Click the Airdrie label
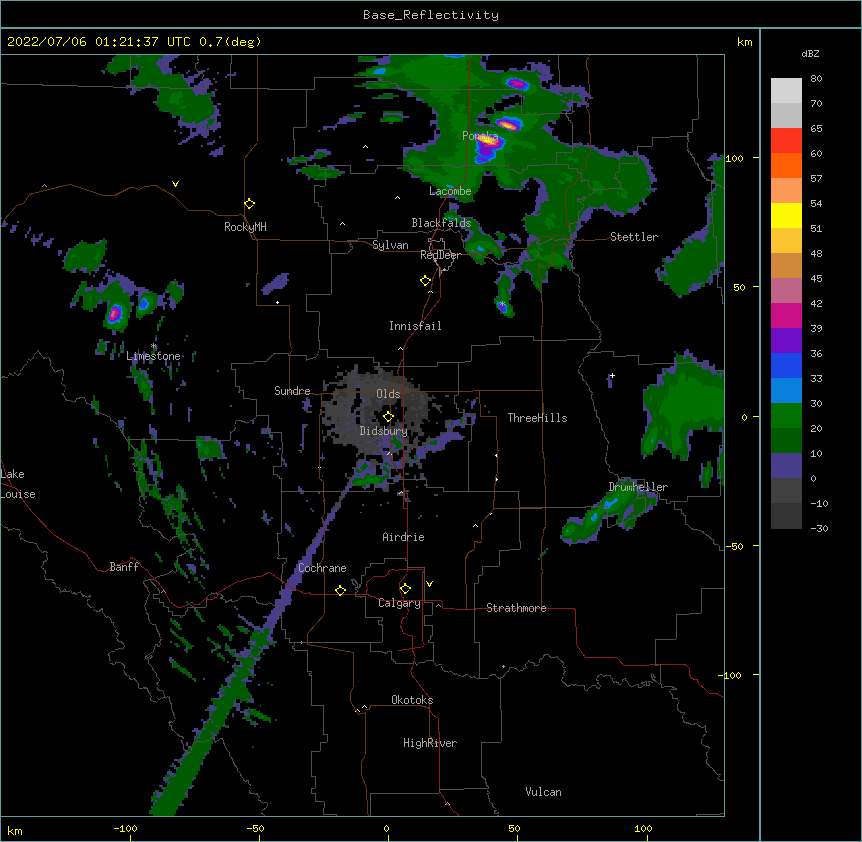862x842 pixels. (404, 537)
